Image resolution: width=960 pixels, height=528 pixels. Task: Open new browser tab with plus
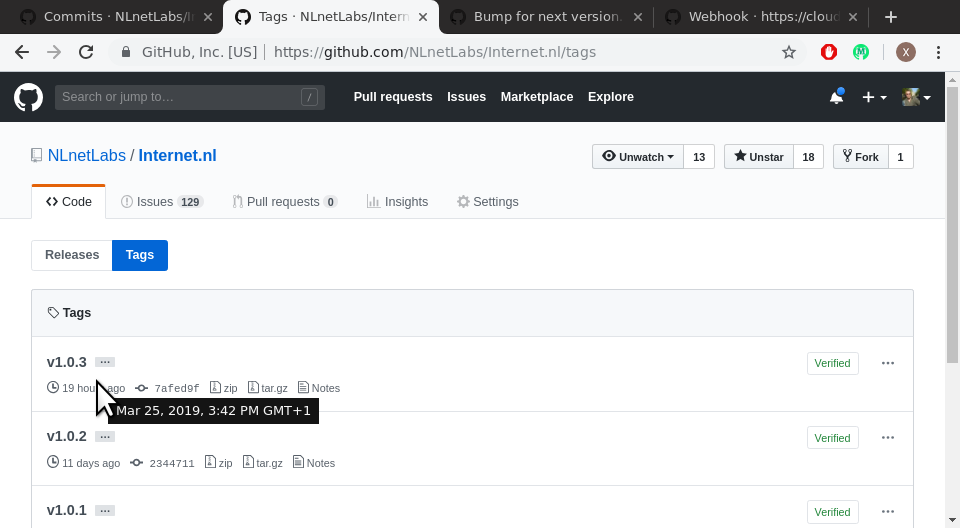[891, 17]
